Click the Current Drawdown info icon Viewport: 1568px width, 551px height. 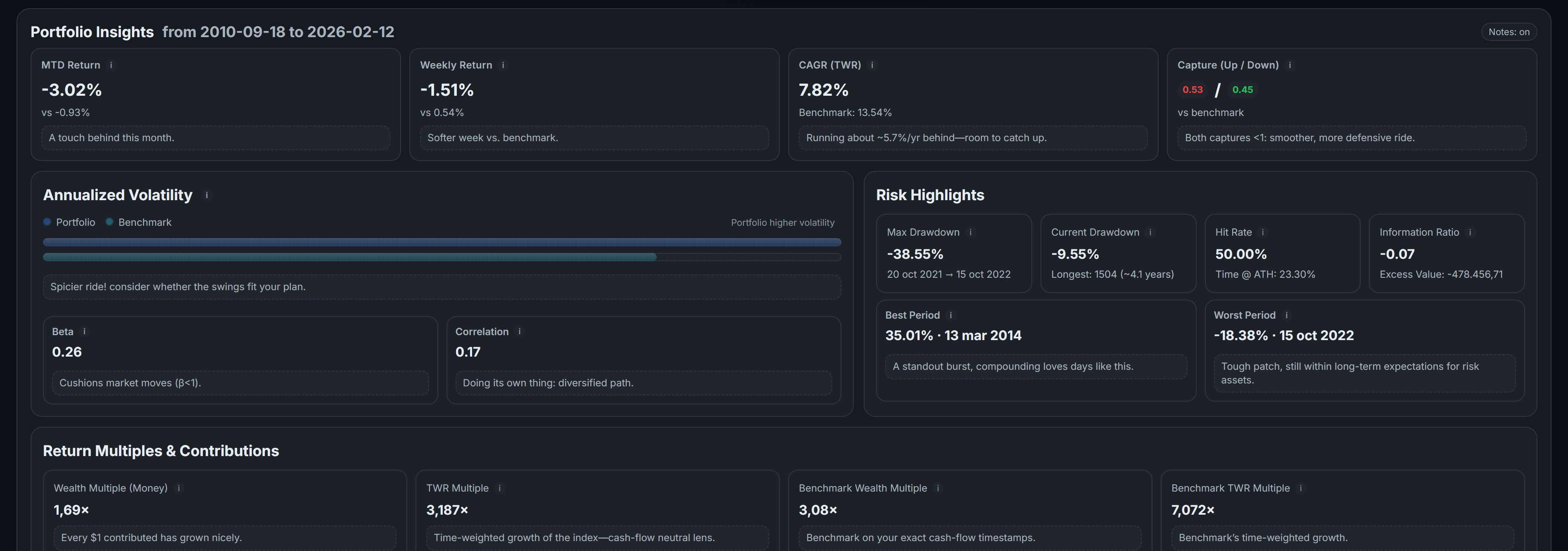click(1150, 232)
